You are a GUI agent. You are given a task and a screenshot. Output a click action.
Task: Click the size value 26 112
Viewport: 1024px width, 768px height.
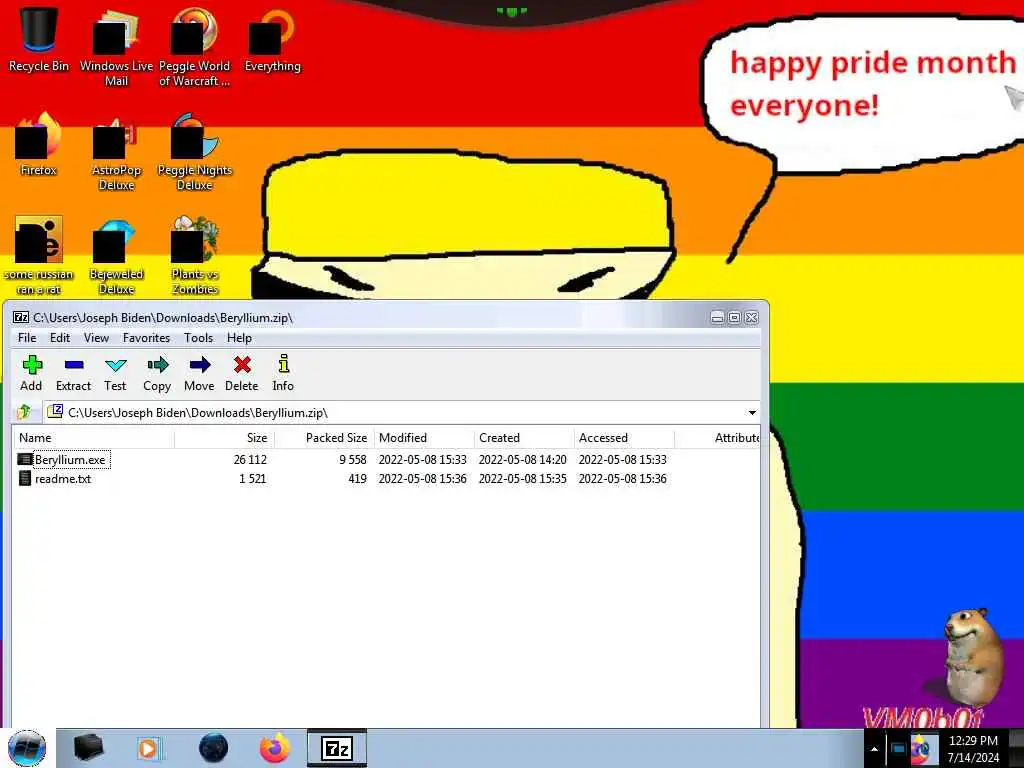(250, 460)
